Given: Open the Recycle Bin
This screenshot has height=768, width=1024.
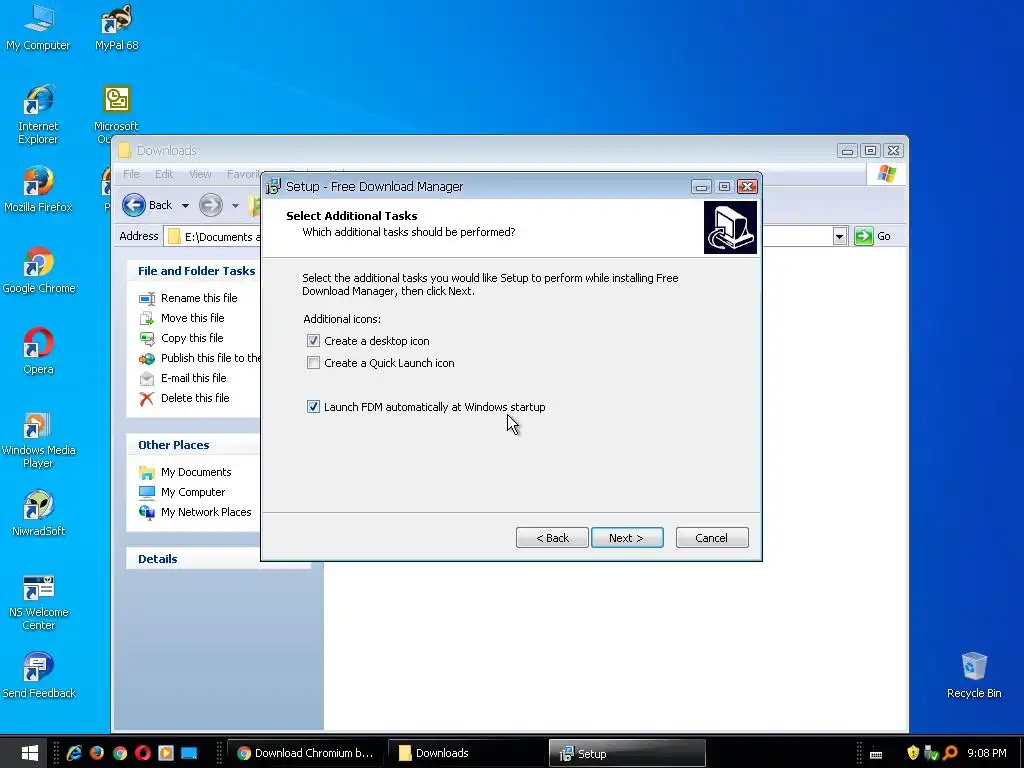Looking at the screenshot, I should pos(974,675).
